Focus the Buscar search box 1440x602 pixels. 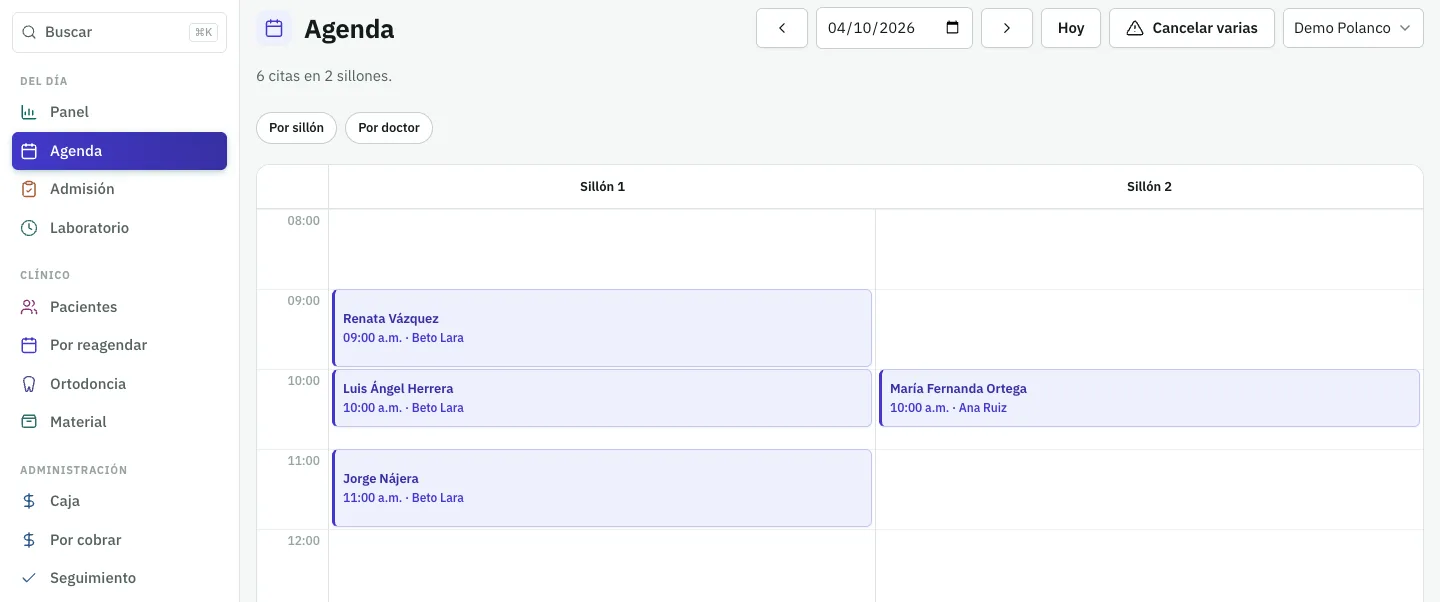click(x=119, y=32)
